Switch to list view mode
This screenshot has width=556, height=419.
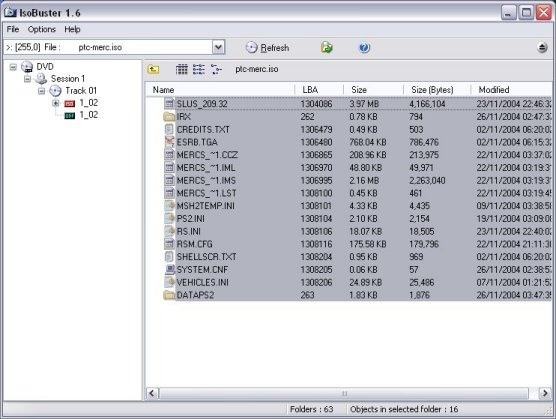(199, 69)
